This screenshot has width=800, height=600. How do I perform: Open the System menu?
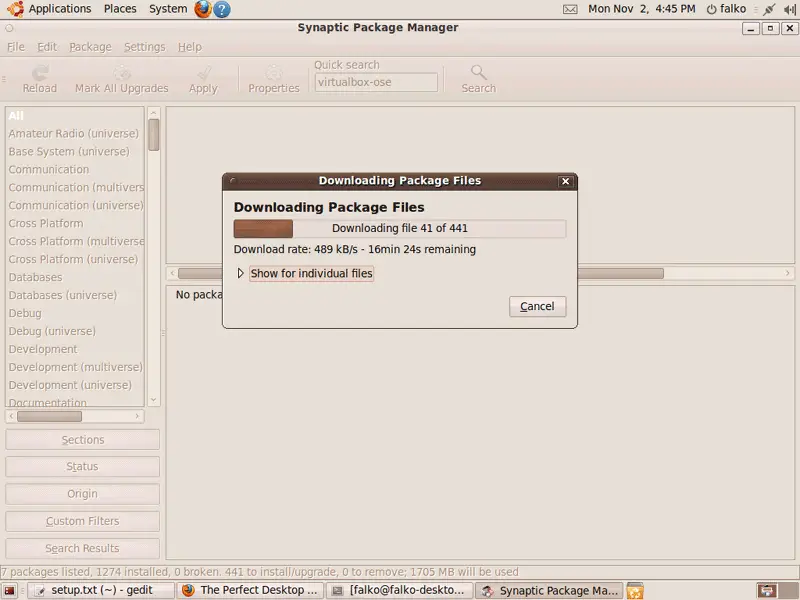[168, 9]
